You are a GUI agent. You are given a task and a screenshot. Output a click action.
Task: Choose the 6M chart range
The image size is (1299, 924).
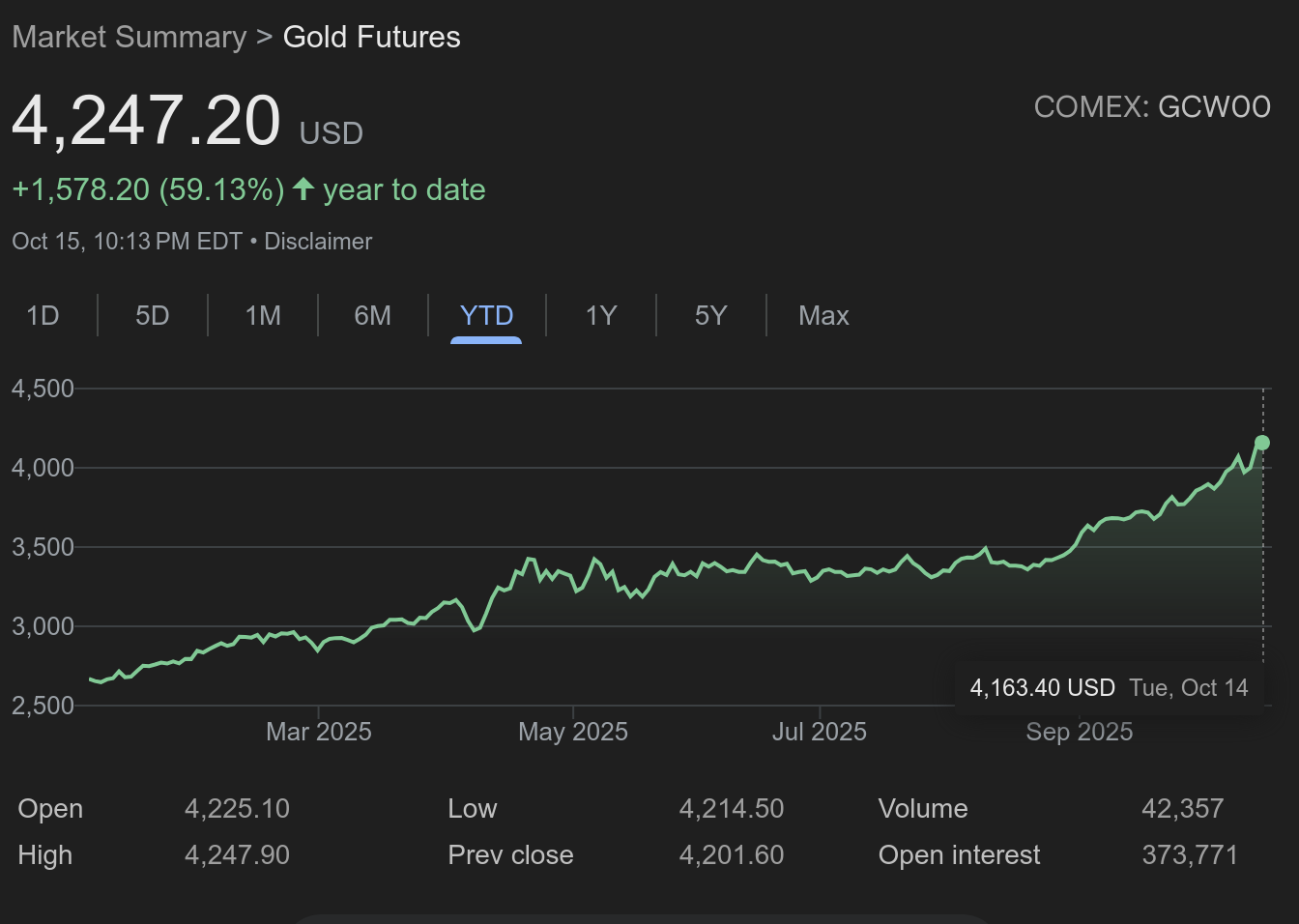[373, 316]
